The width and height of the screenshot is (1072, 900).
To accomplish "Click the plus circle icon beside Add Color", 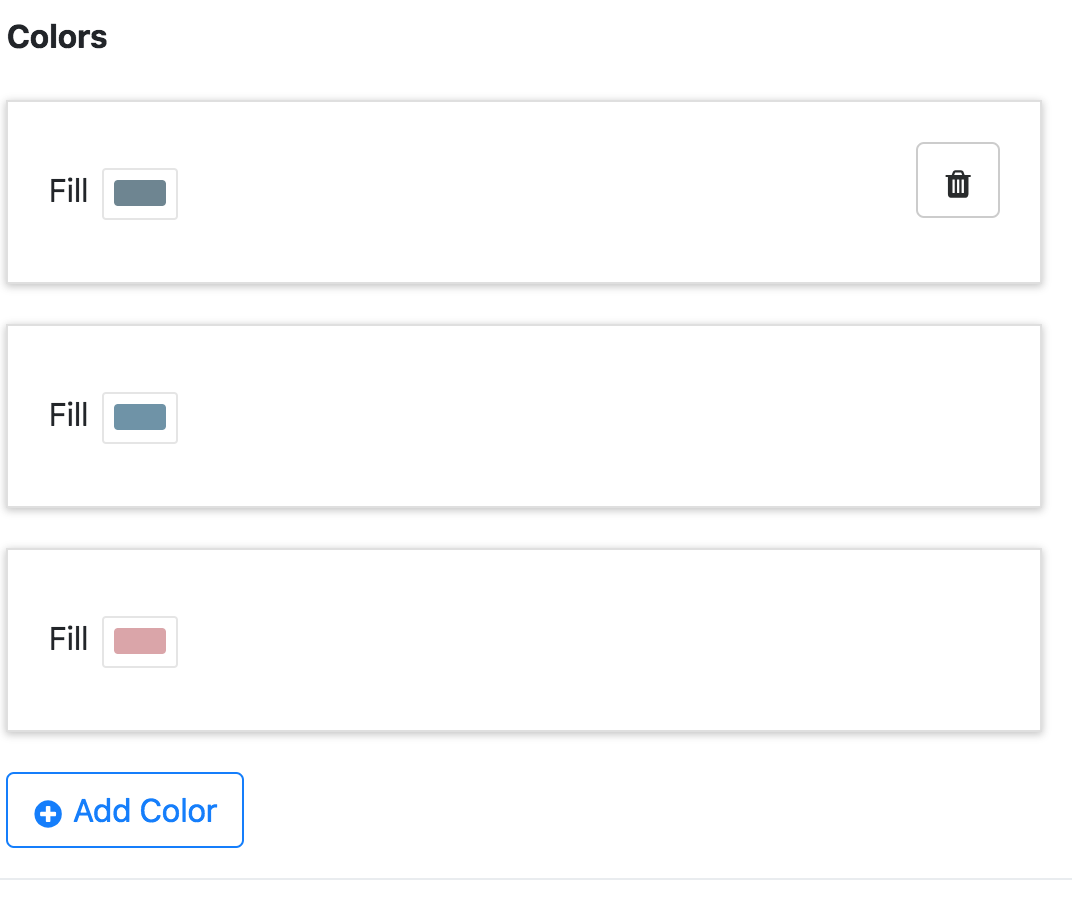I will tap(48, 813).
